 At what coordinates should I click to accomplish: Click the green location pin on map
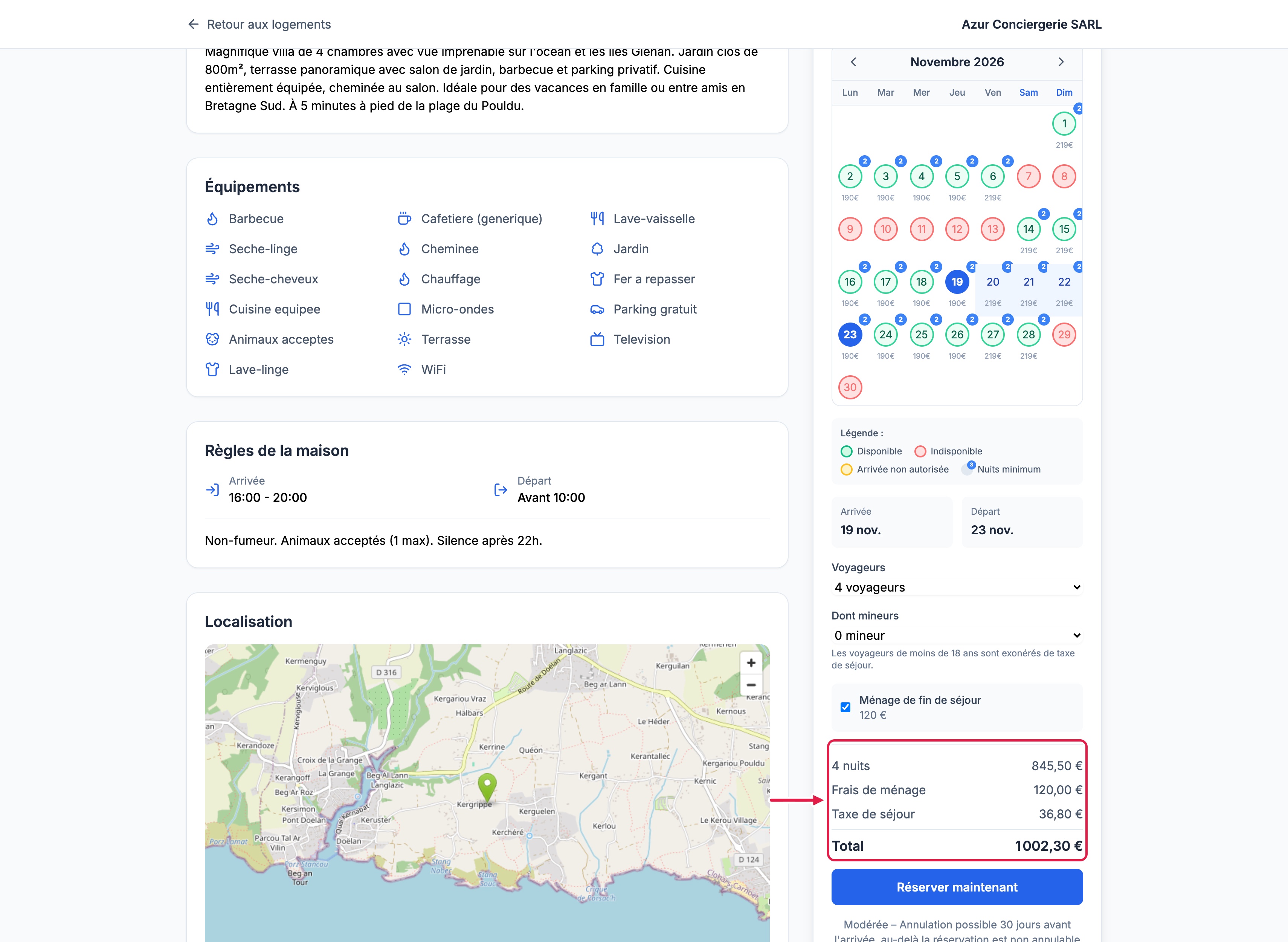coord(487,788)
